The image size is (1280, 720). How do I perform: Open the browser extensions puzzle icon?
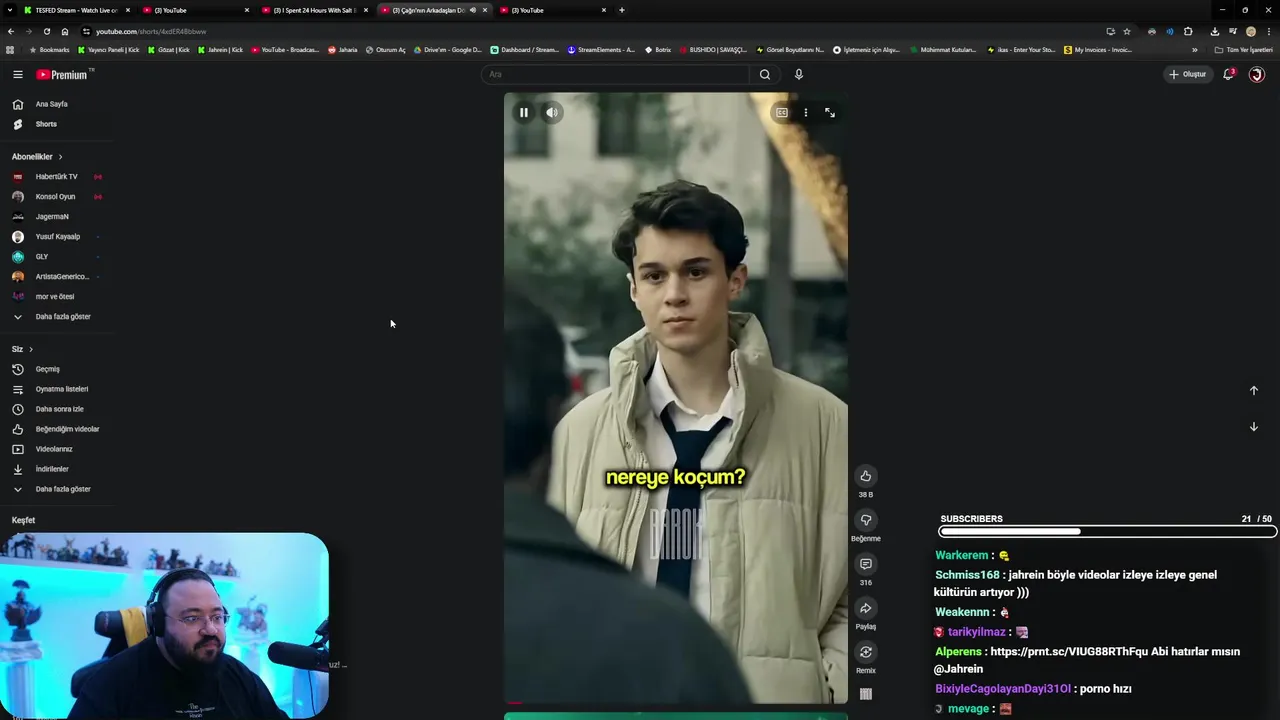tap(1188, 31)
